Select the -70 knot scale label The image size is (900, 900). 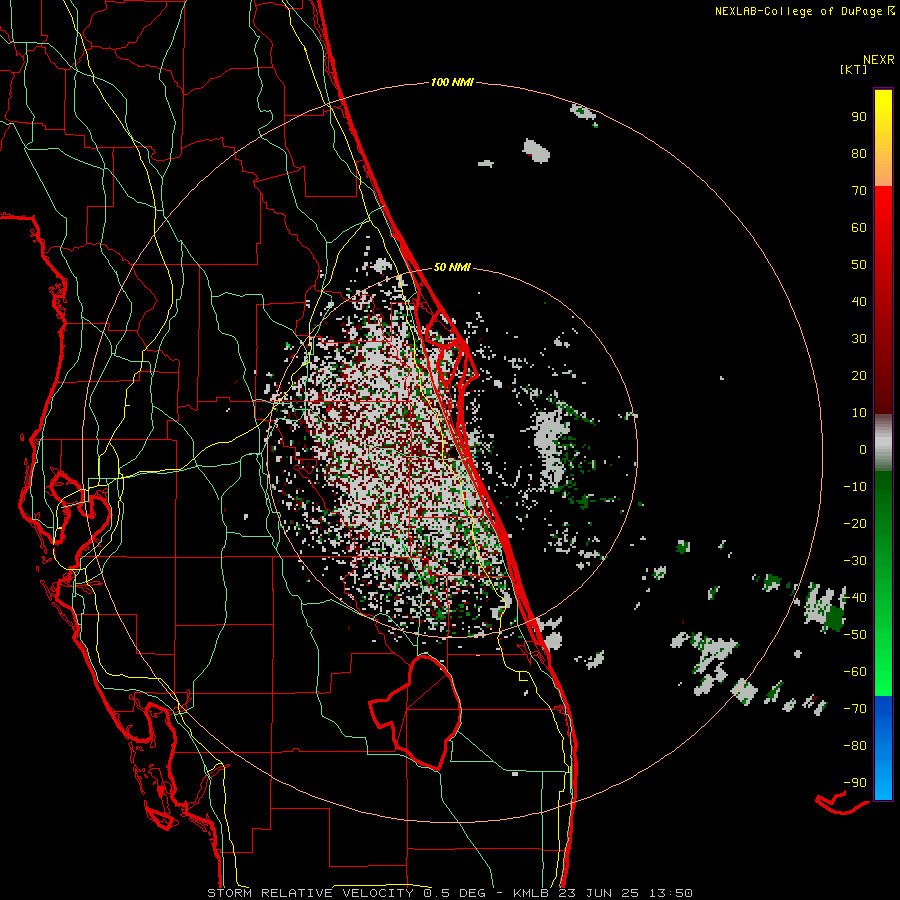(x=855, y=709)
